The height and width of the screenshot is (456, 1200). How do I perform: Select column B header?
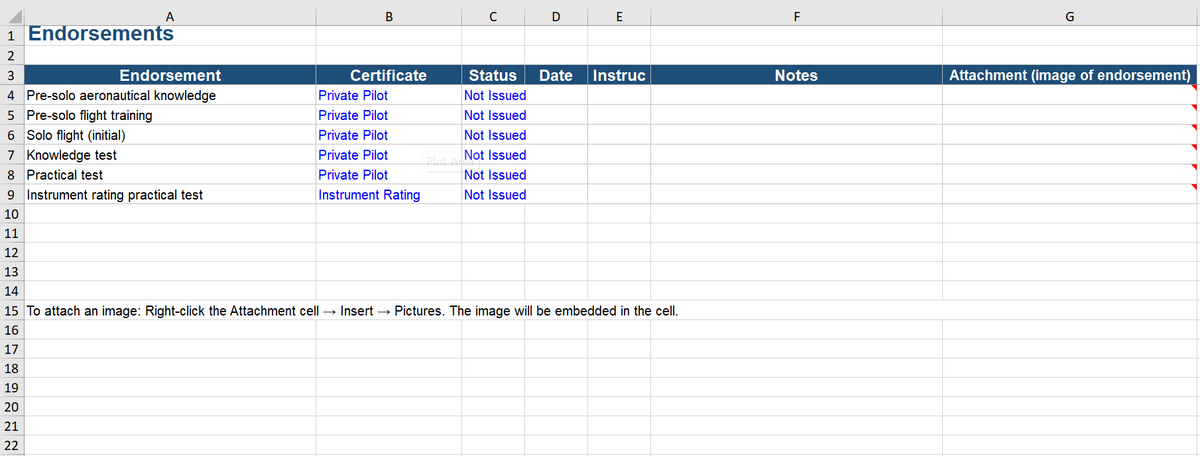tap(388, 15)
